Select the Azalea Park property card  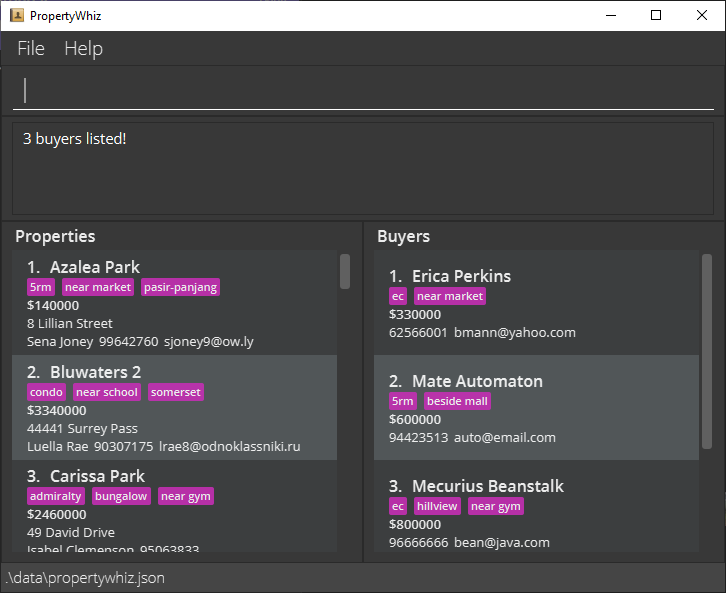(175, 303)
